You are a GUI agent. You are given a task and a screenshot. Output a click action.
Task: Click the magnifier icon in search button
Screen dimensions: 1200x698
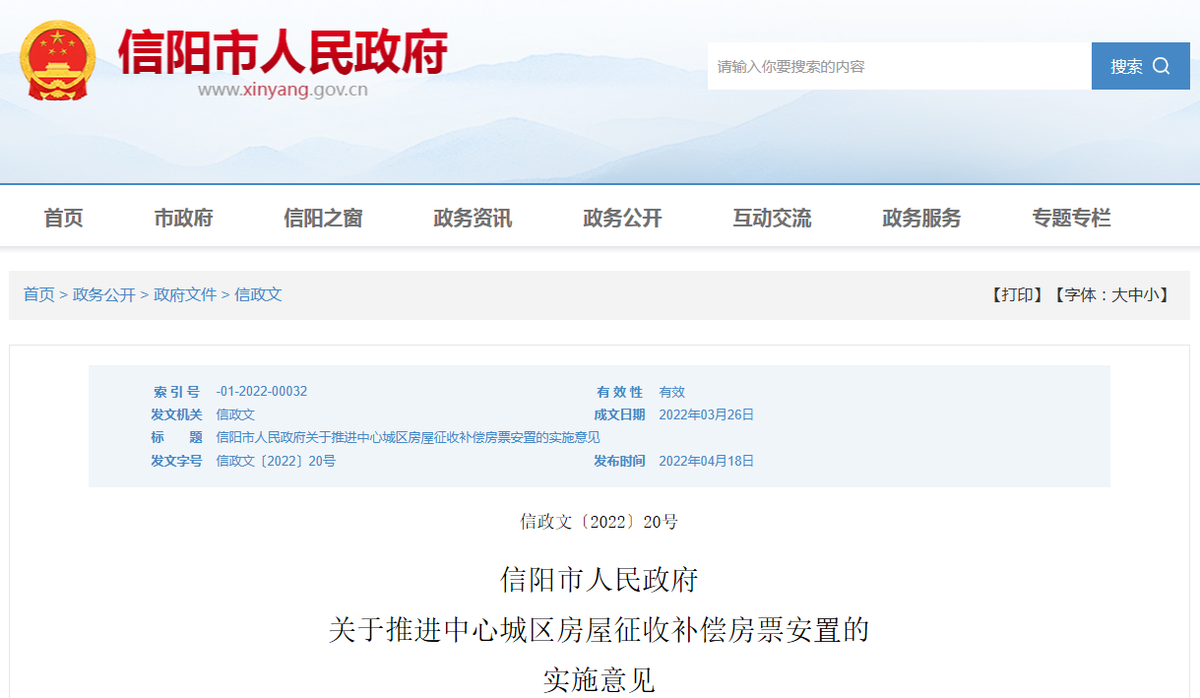(x=1161, y=66)
